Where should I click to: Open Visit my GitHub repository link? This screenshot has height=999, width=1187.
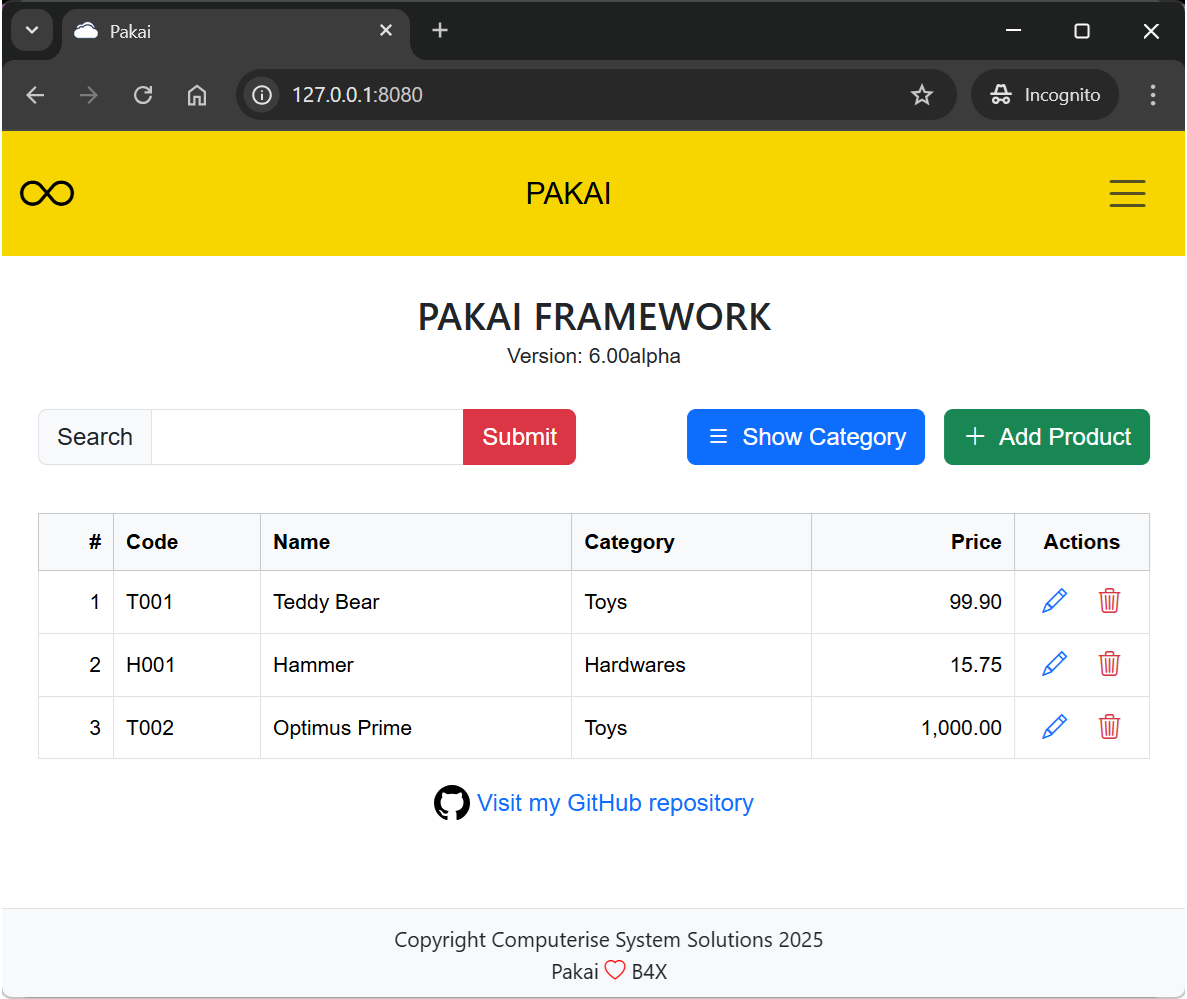[615, 802]
